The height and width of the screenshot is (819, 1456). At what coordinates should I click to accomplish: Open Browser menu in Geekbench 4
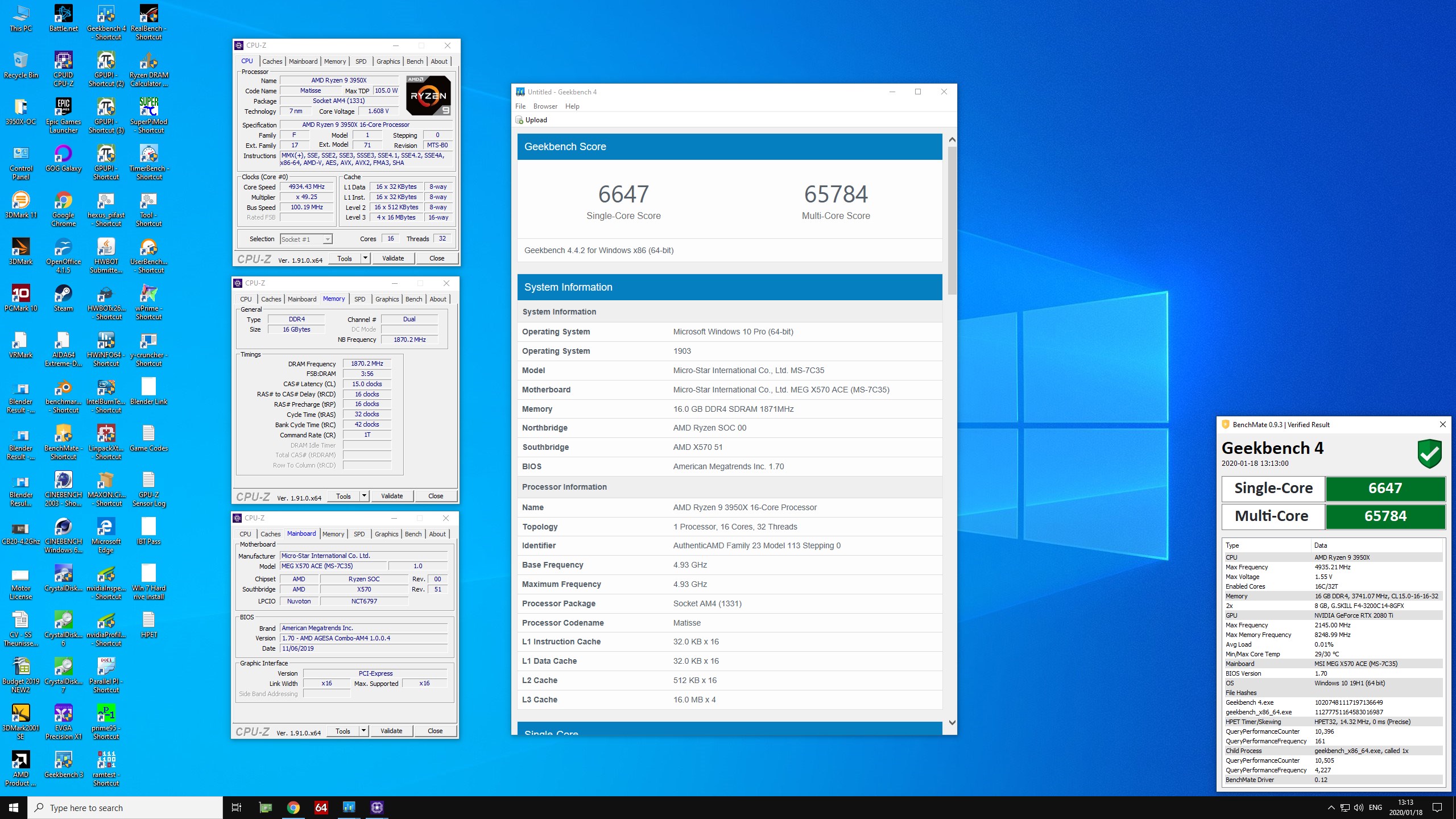click(x=545, y=106)
